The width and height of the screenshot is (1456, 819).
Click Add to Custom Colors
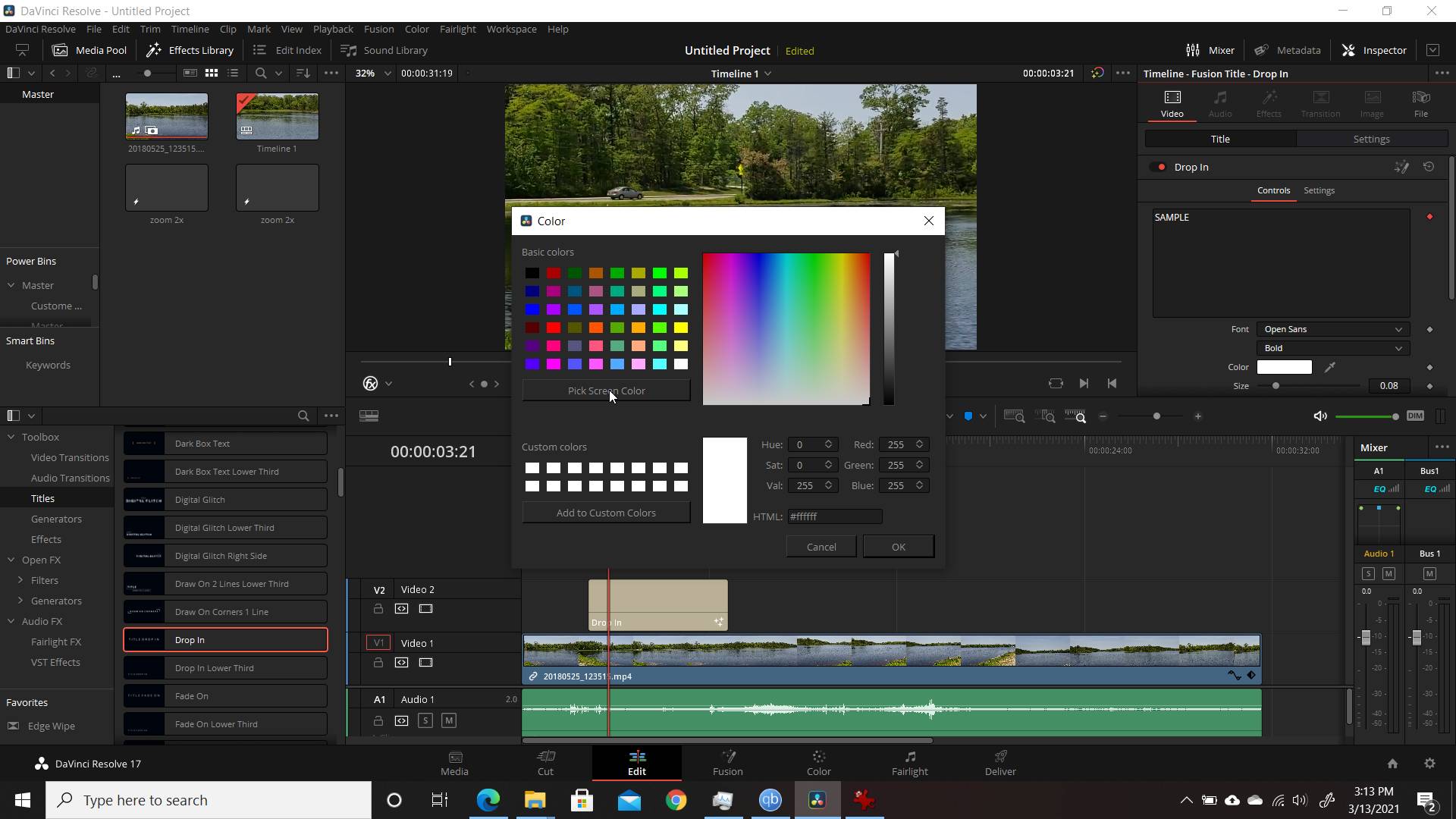606,513
